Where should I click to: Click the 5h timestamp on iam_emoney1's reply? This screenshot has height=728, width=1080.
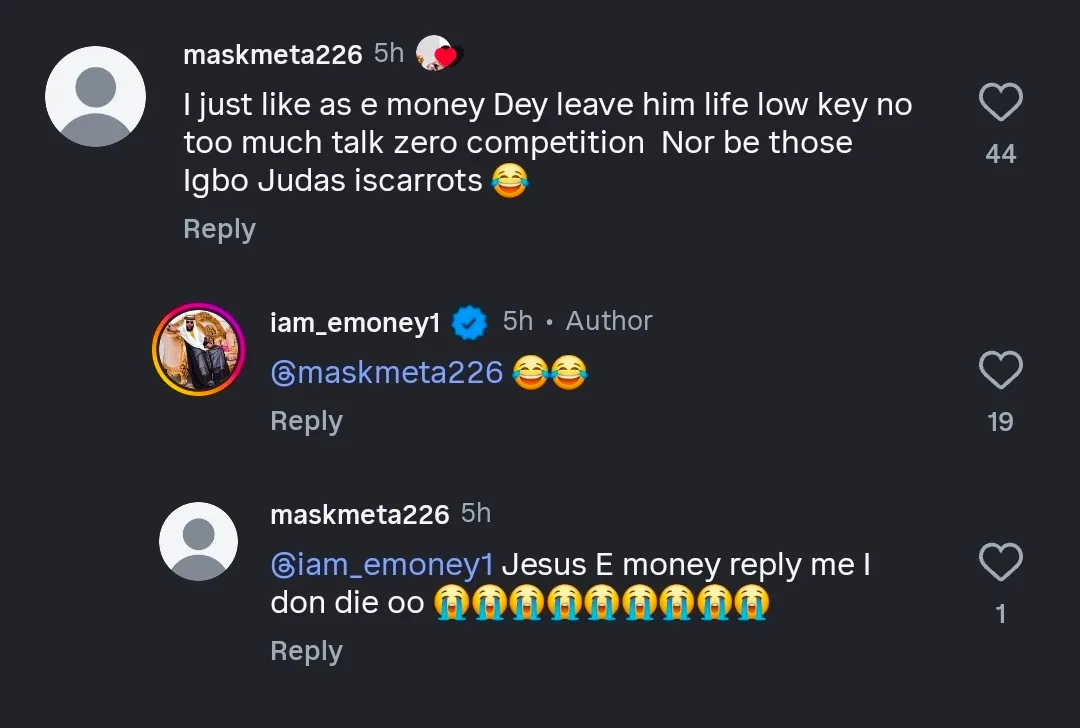click(x=517, y=321)
